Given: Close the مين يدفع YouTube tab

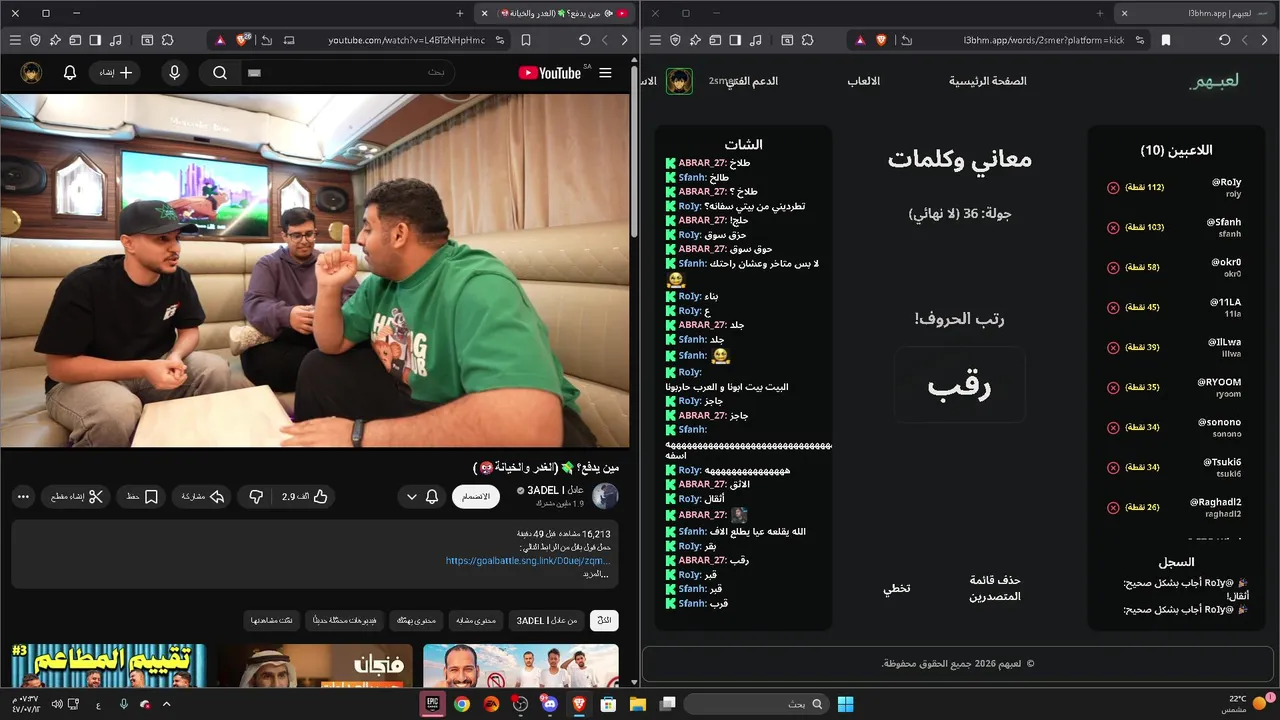Looking at the screenshot, I should coord(484,13).
